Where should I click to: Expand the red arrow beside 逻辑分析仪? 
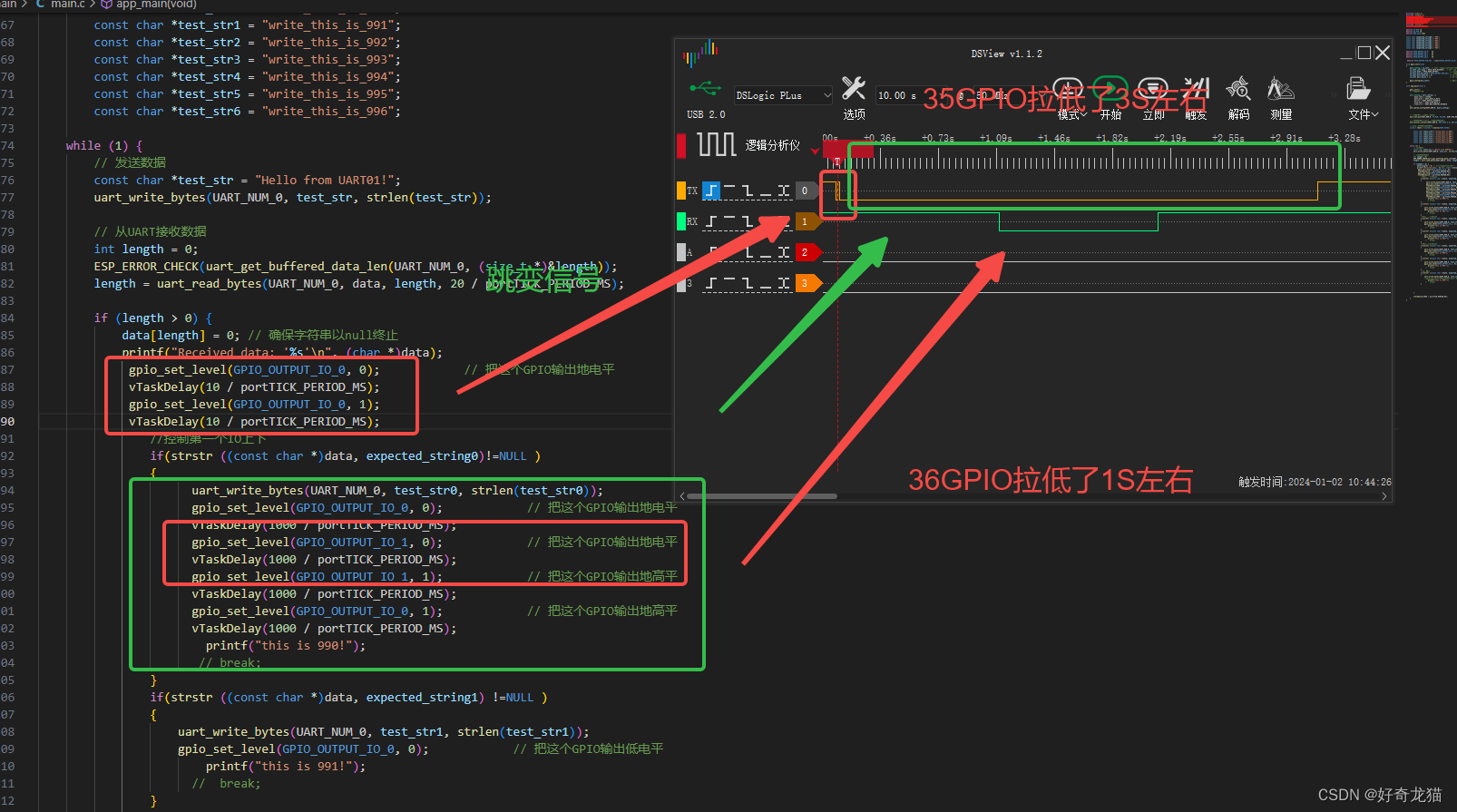(815, 151)
